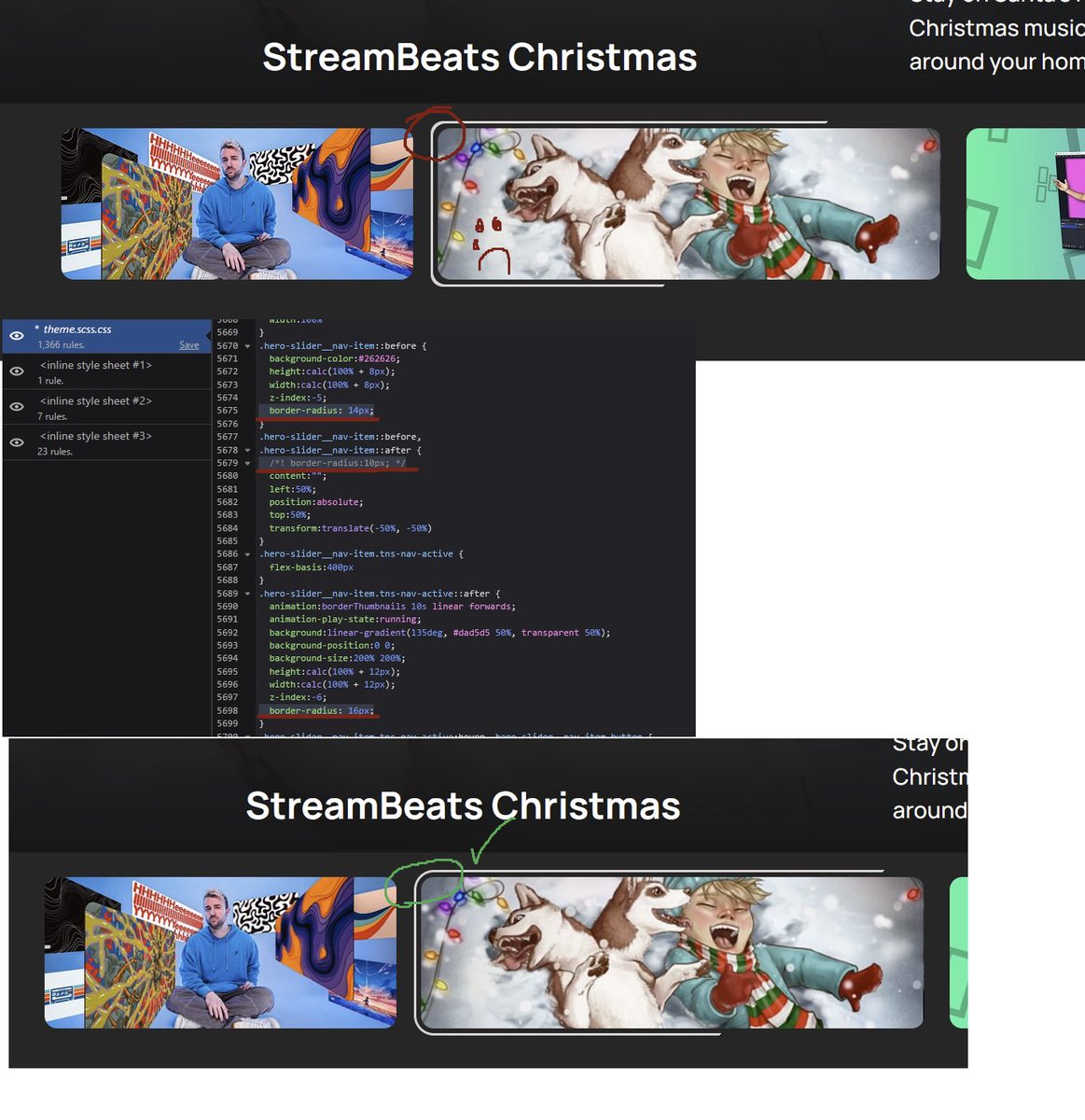Click '1,366 rules.' under theme.scss.css
The image size is (1085, 1120).
[62, 345]
